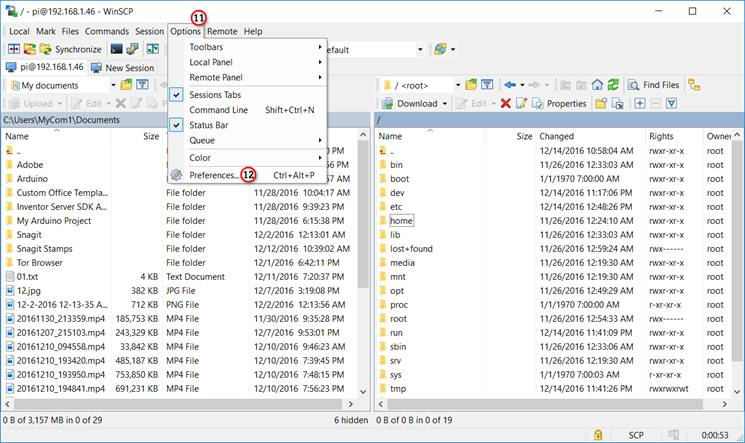Click the Compare Directories icon

14,49
